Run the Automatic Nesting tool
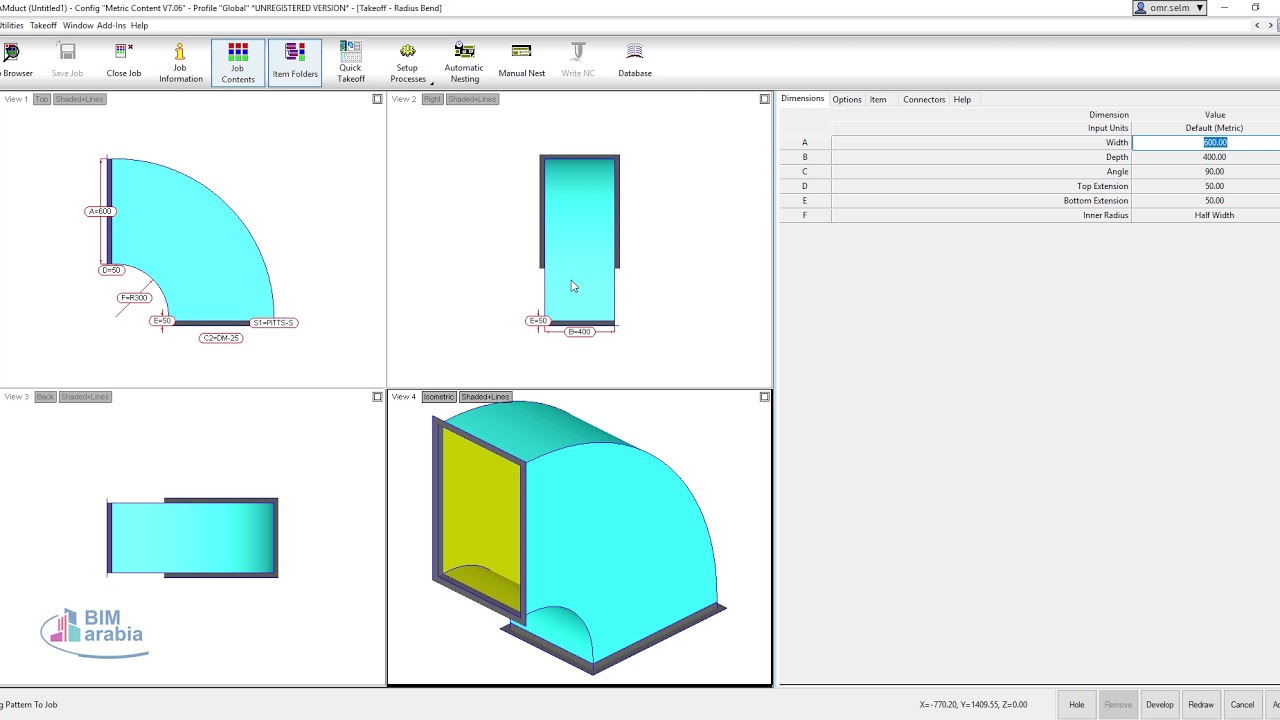Screen dimensions: 1280x720 [x=464, y=62]
